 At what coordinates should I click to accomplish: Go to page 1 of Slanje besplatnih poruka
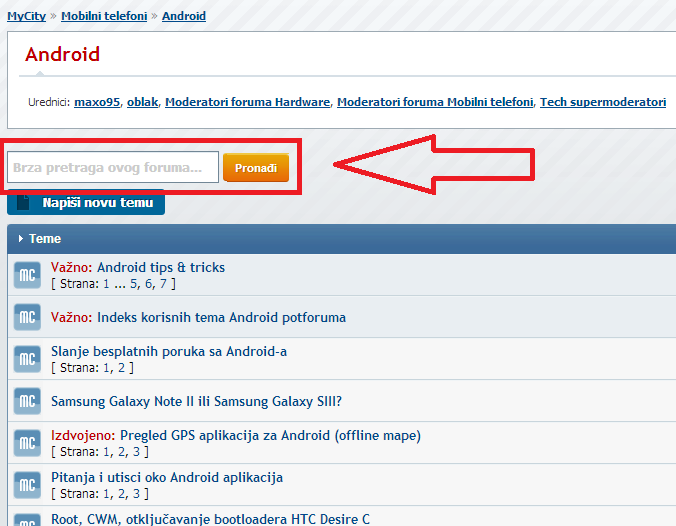point(106,368)
